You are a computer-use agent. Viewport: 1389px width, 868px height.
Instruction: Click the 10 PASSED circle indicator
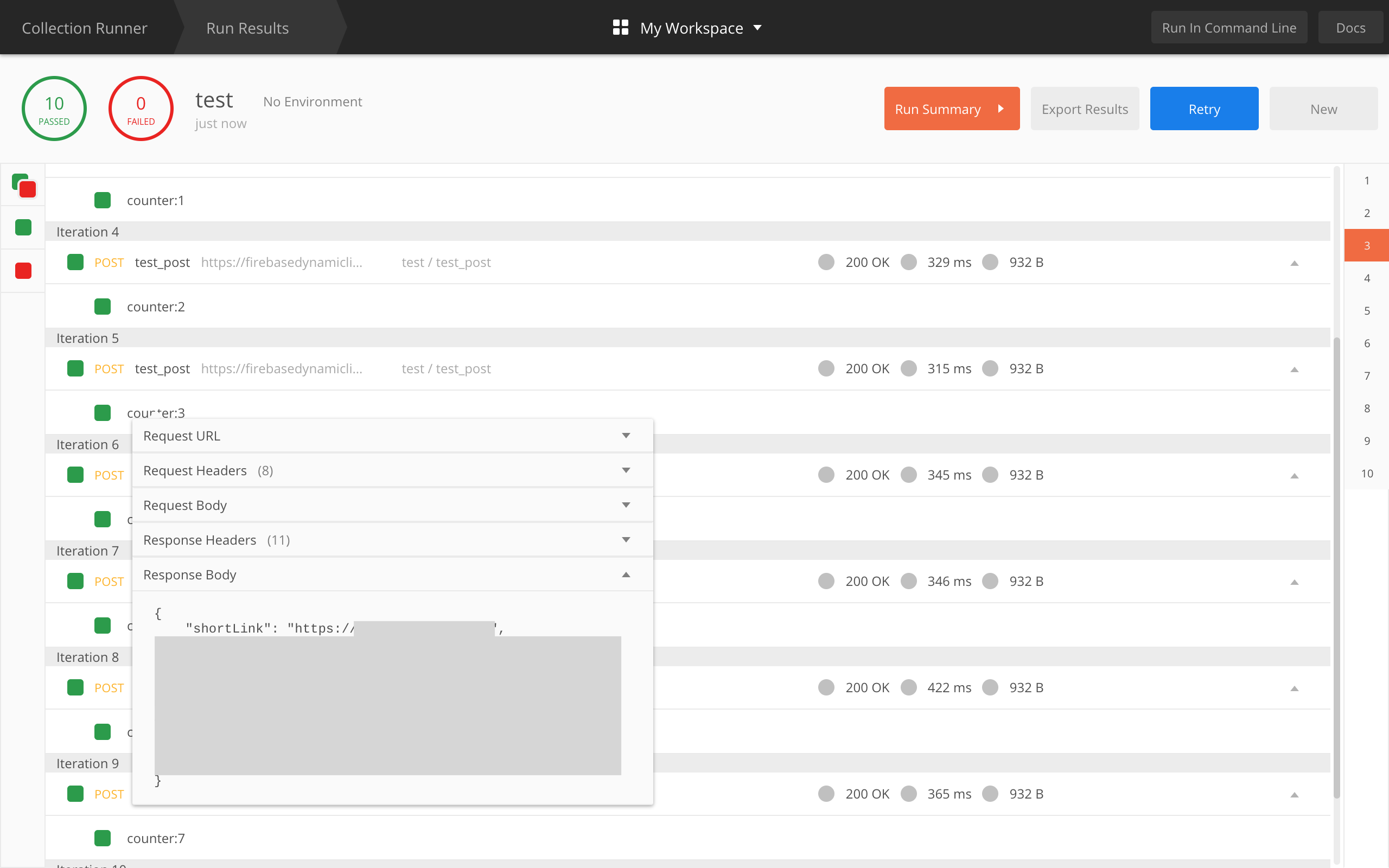point(54,108)
